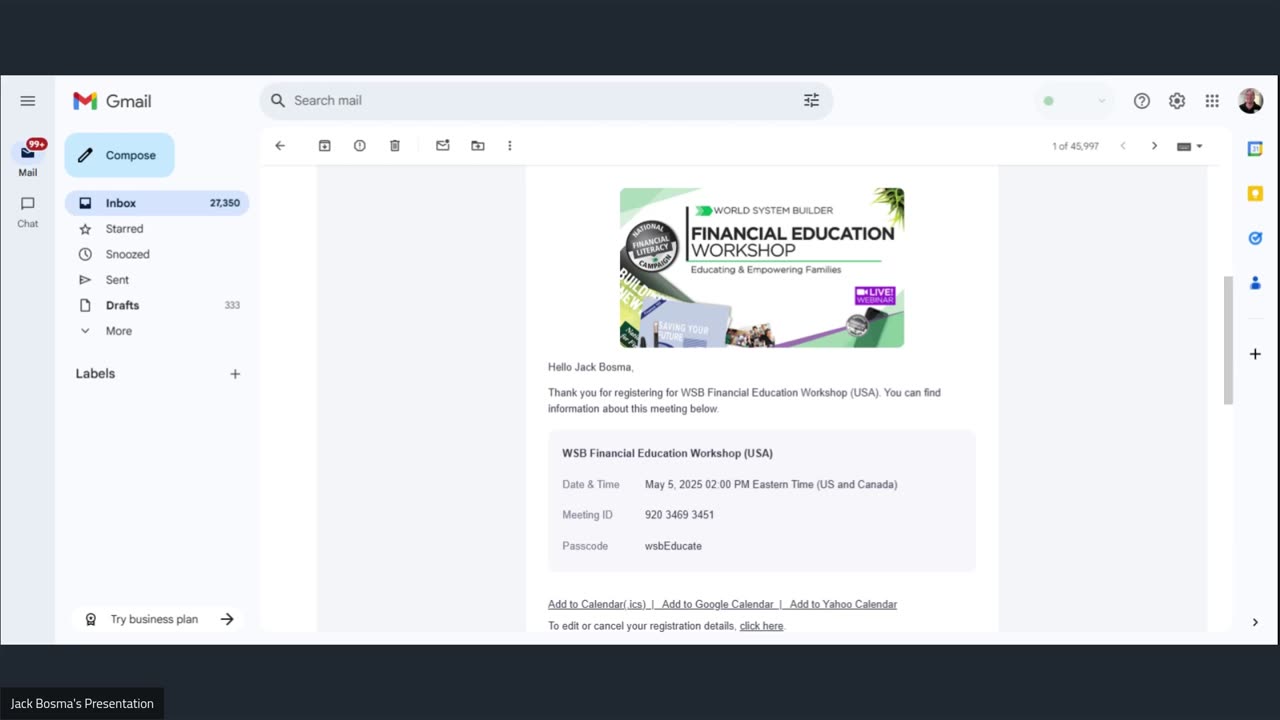This screenshot has height=720, width=1280.
Task: Open Google Keep side panel icon
Action: pos(1255,194)
